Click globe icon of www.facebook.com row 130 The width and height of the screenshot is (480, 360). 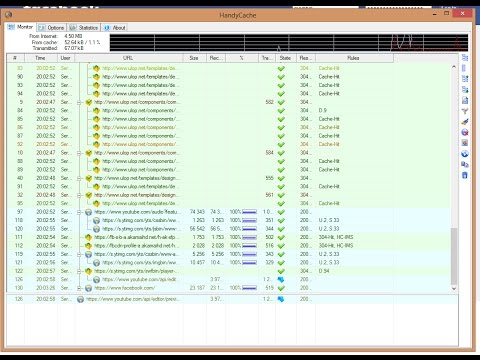pyautogui.click(x=88, y=288)
